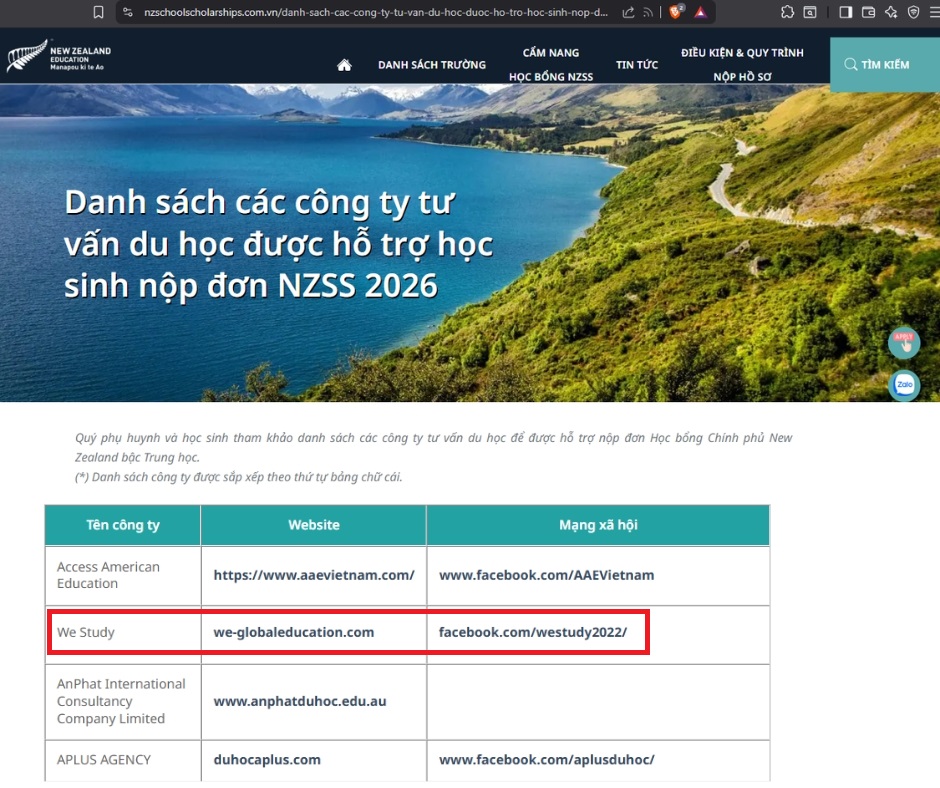Open the TIN TỨC menu item
The image size is (940, 788).
[x=637, y=65]
